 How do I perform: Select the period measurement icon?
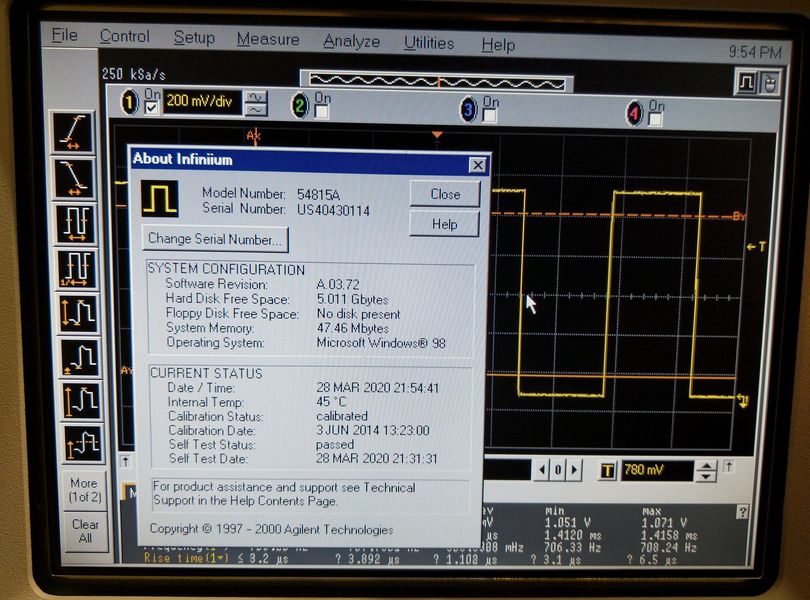click(x=76, y=224)
